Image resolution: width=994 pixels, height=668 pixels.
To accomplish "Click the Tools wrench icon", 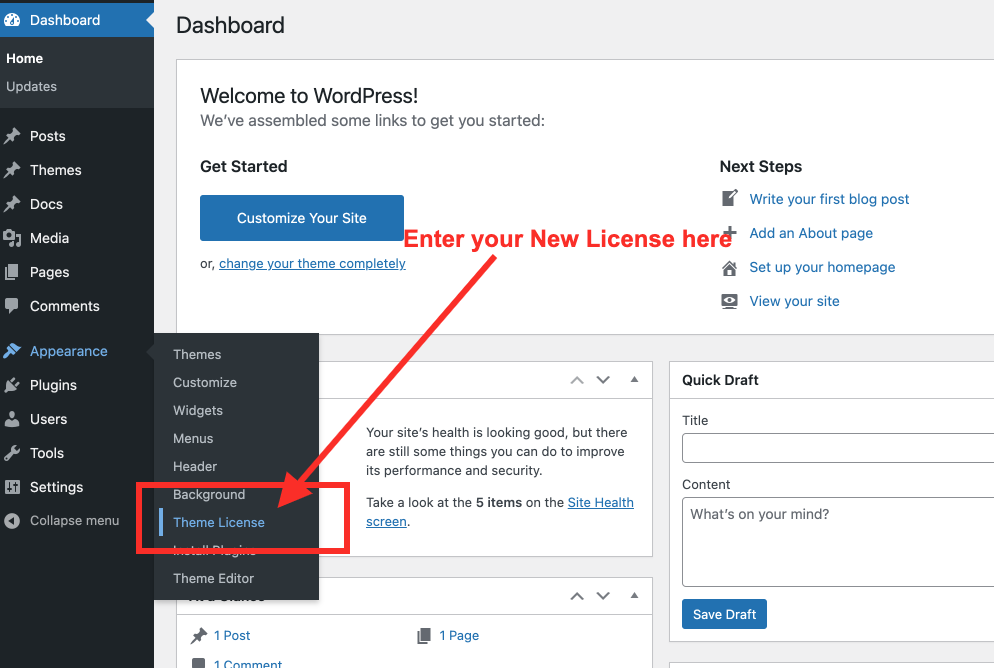I will coord(11,453).
